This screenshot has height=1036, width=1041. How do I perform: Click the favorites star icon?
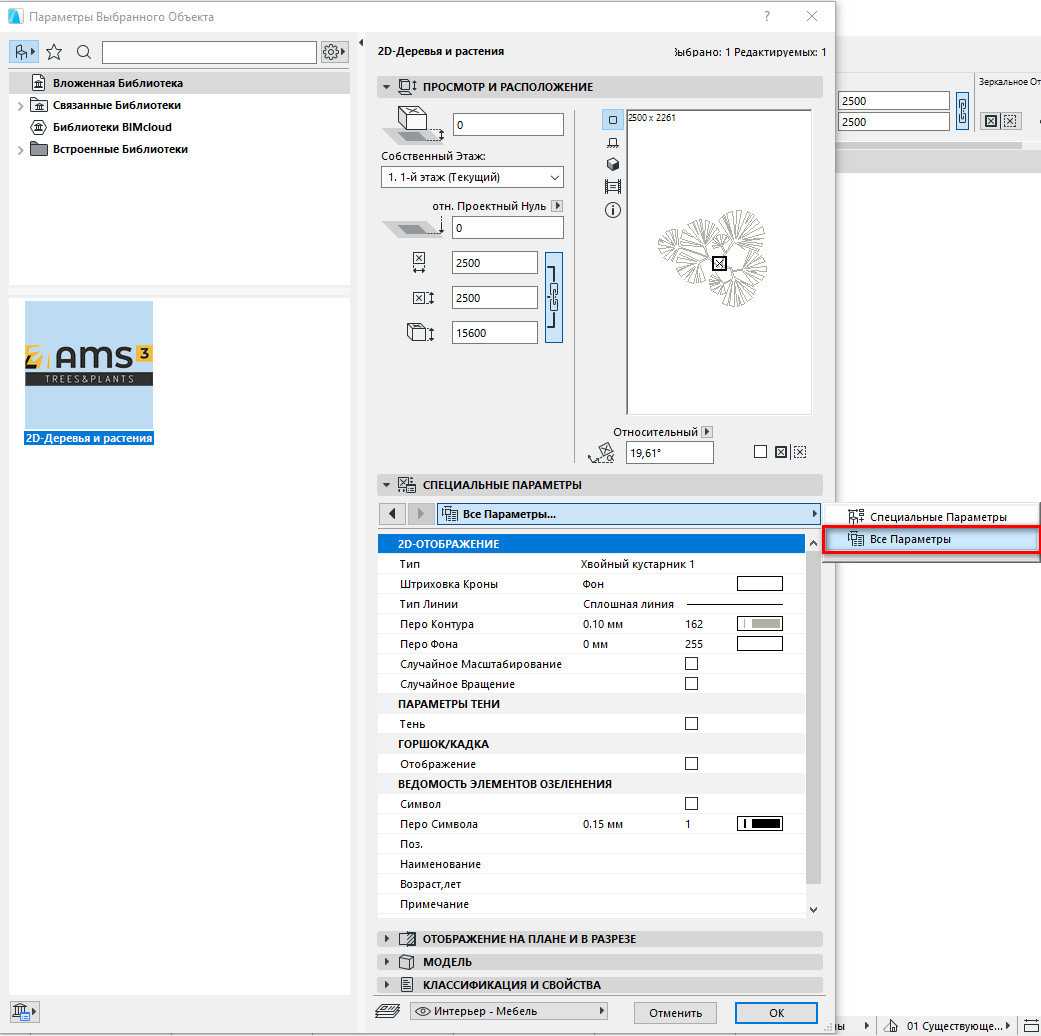54,52
